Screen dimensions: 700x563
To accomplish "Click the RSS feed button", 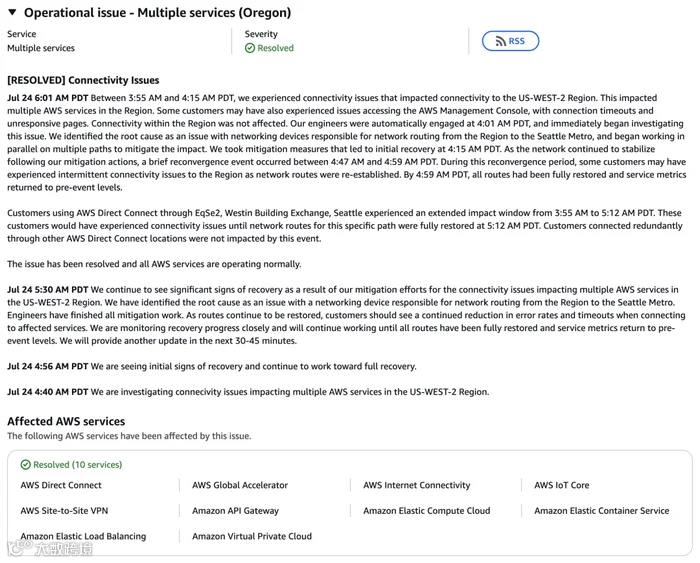I will 510,41.
